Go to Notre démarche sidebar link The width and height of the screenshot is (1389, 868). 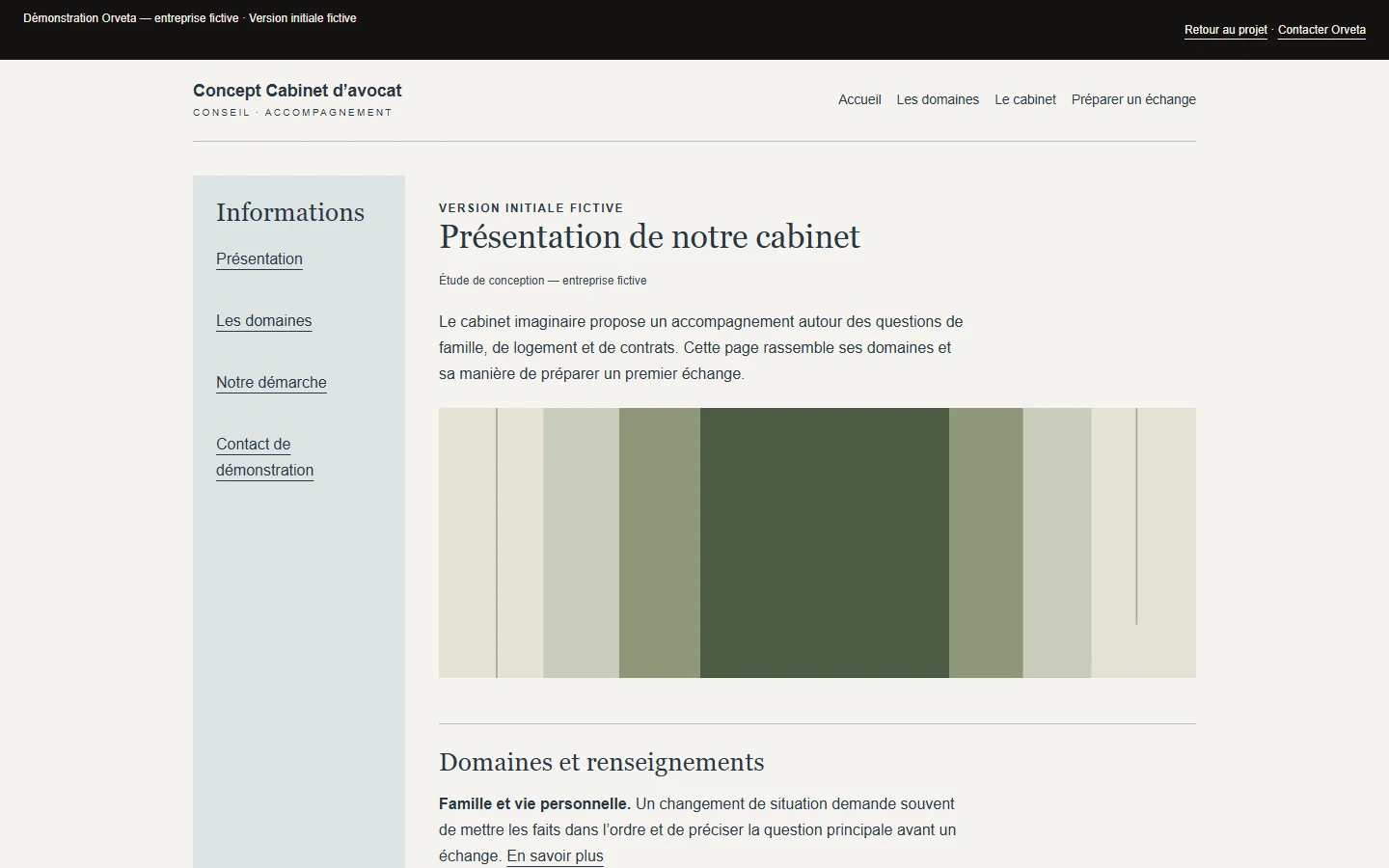(271, 382)
